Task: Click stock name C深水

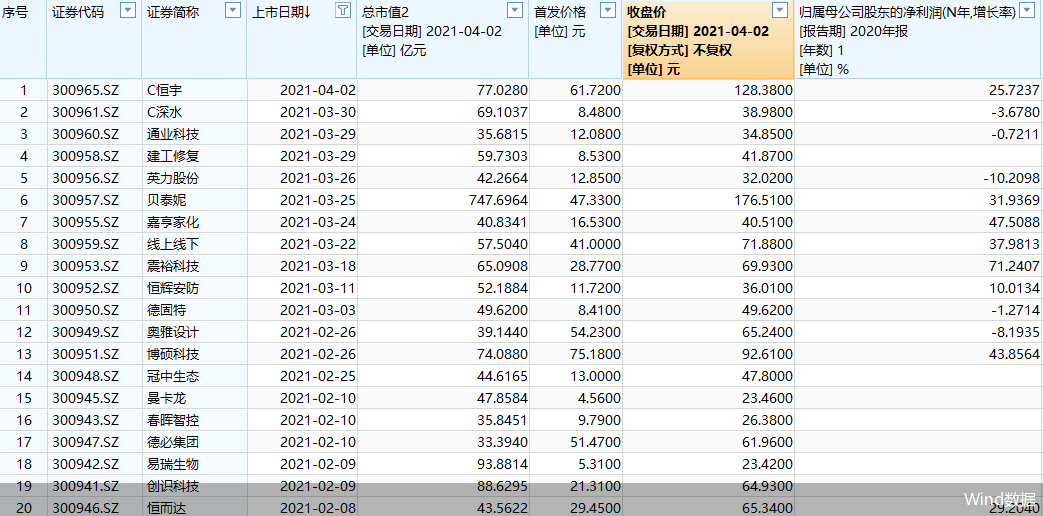Action: pyautogui.click(x=164, y=112)
